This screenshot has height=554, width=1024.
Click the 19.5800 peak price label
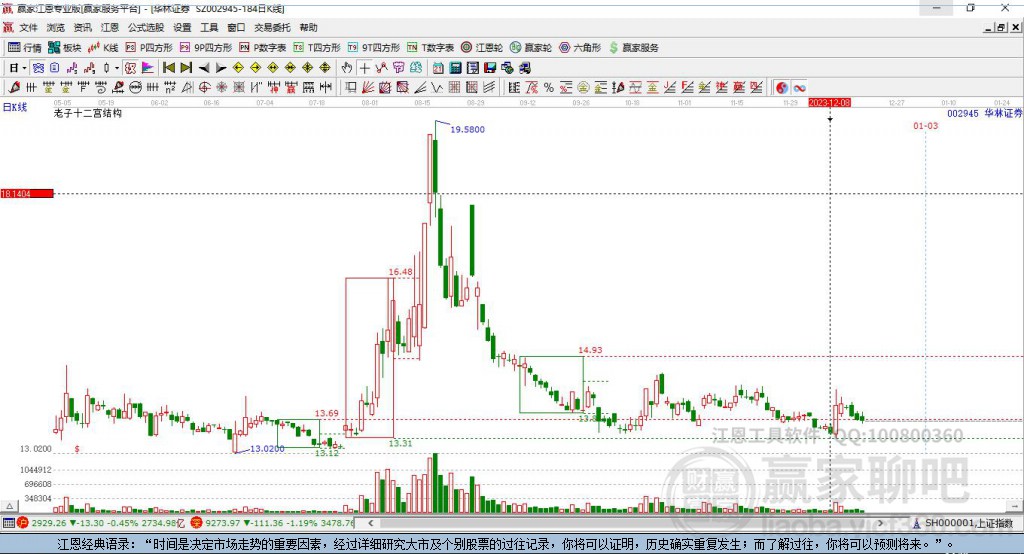(468, 129)
